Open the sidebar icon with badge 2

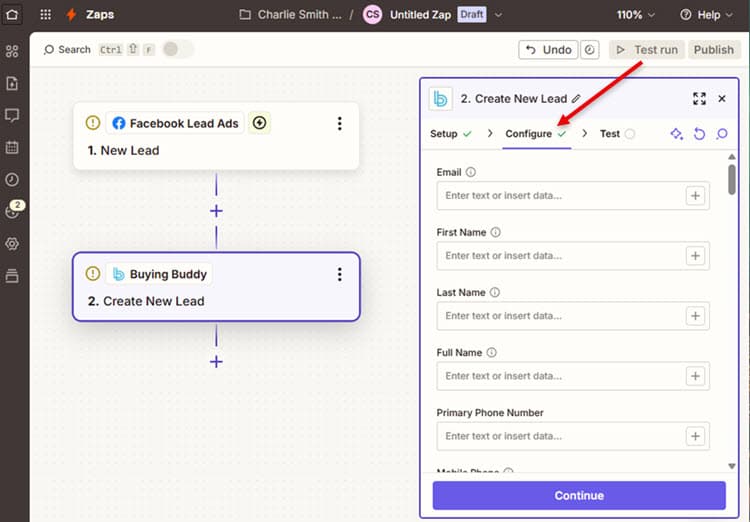point(13,210)
